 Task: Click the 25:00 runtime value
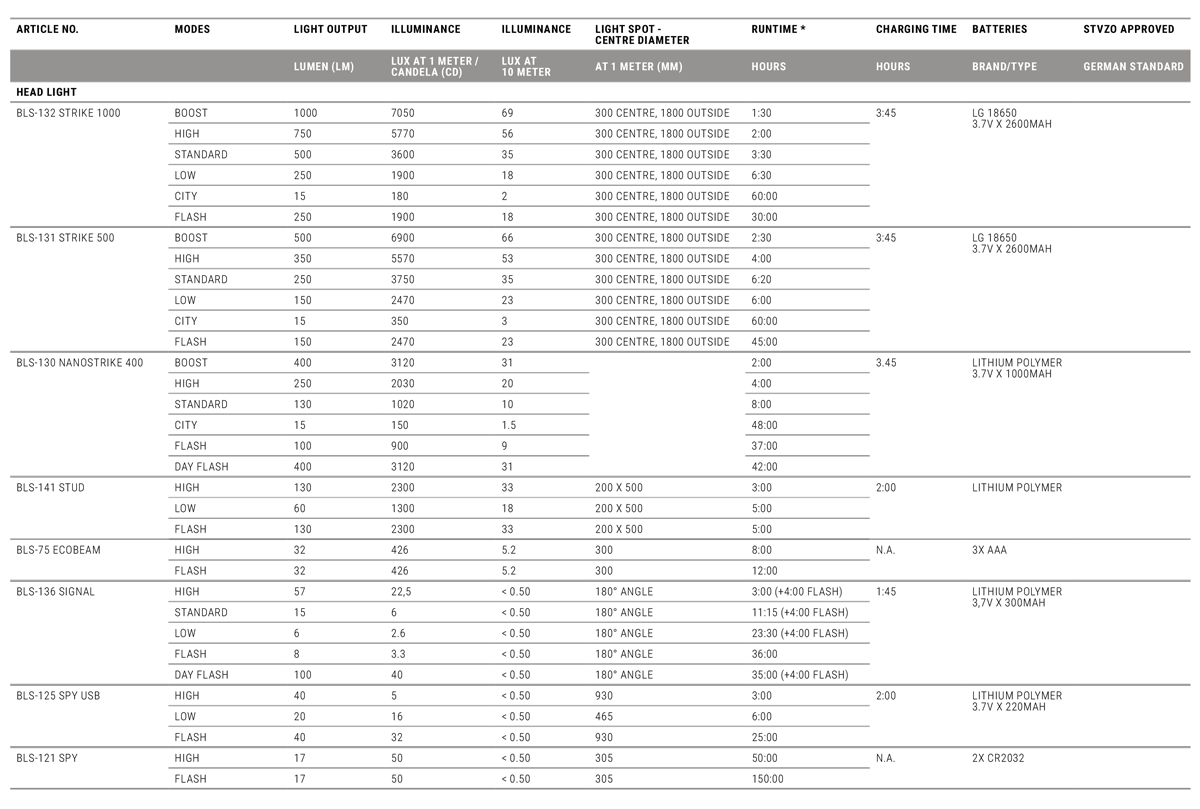(x=764, y=738)
